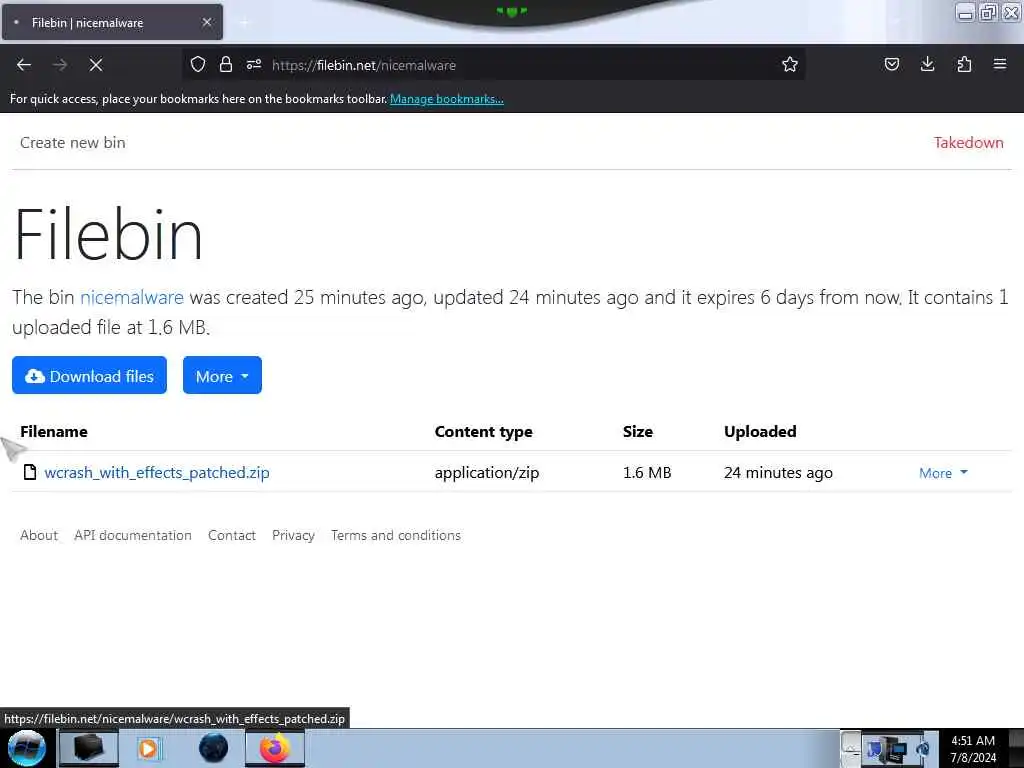Click the Download files button
Screen dimensions: 1024x768
[89, 376]
